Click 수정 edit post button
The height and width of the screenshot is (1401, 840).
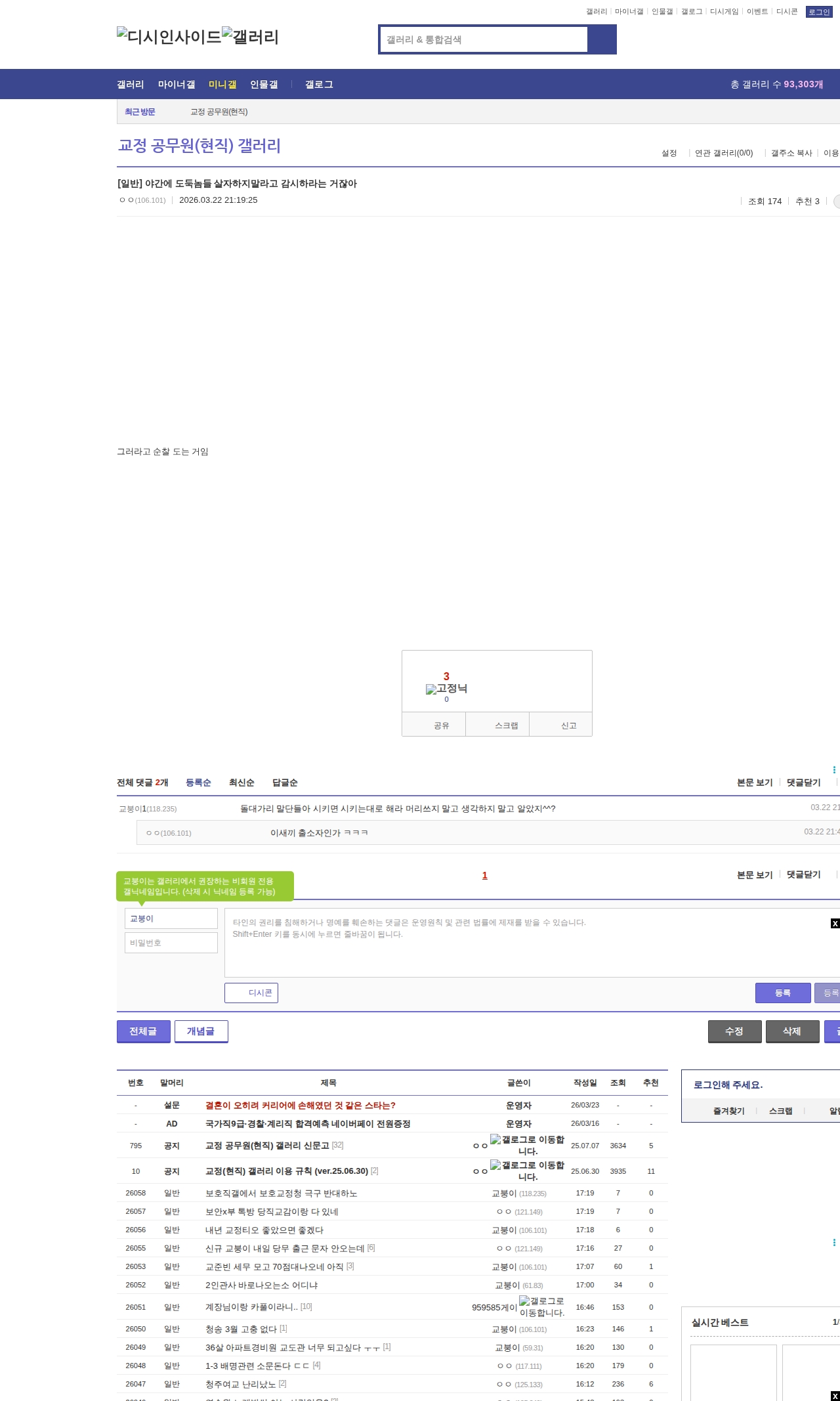pyautogui.click(x=735, y=1031)
